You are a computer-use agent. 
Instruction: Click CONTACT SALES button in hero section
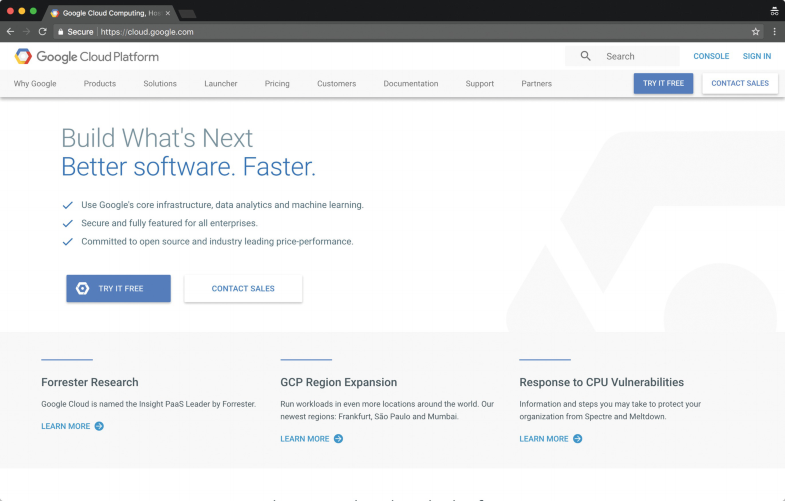[x=243, y=289]
